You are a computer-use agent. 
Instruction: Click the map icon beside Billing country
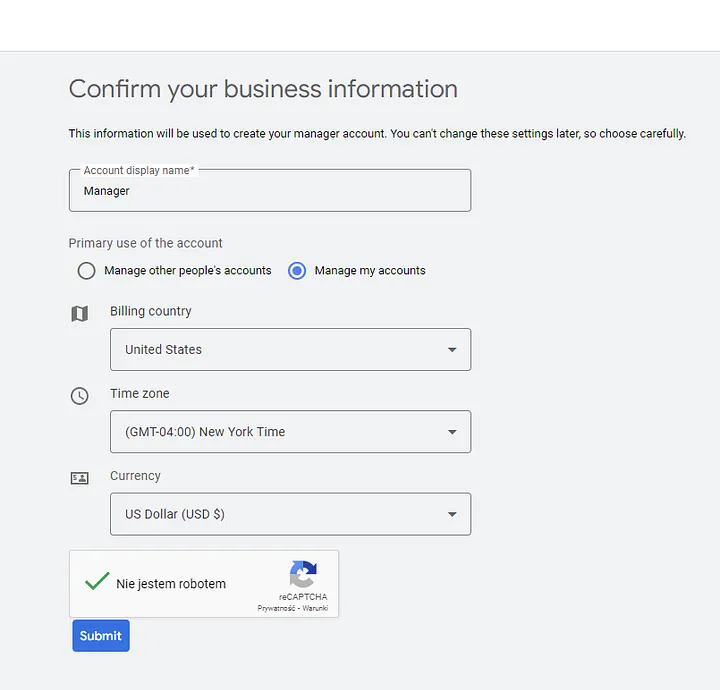click(x=80, y=314)
